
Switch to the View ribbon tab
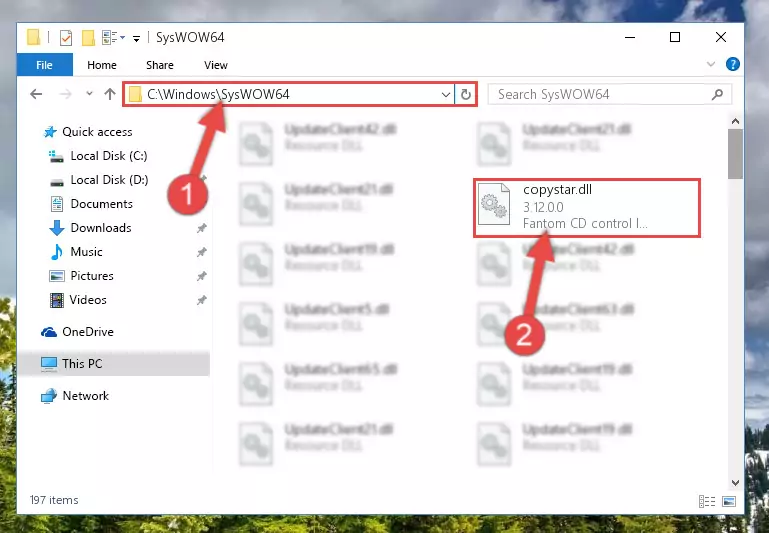215,65
